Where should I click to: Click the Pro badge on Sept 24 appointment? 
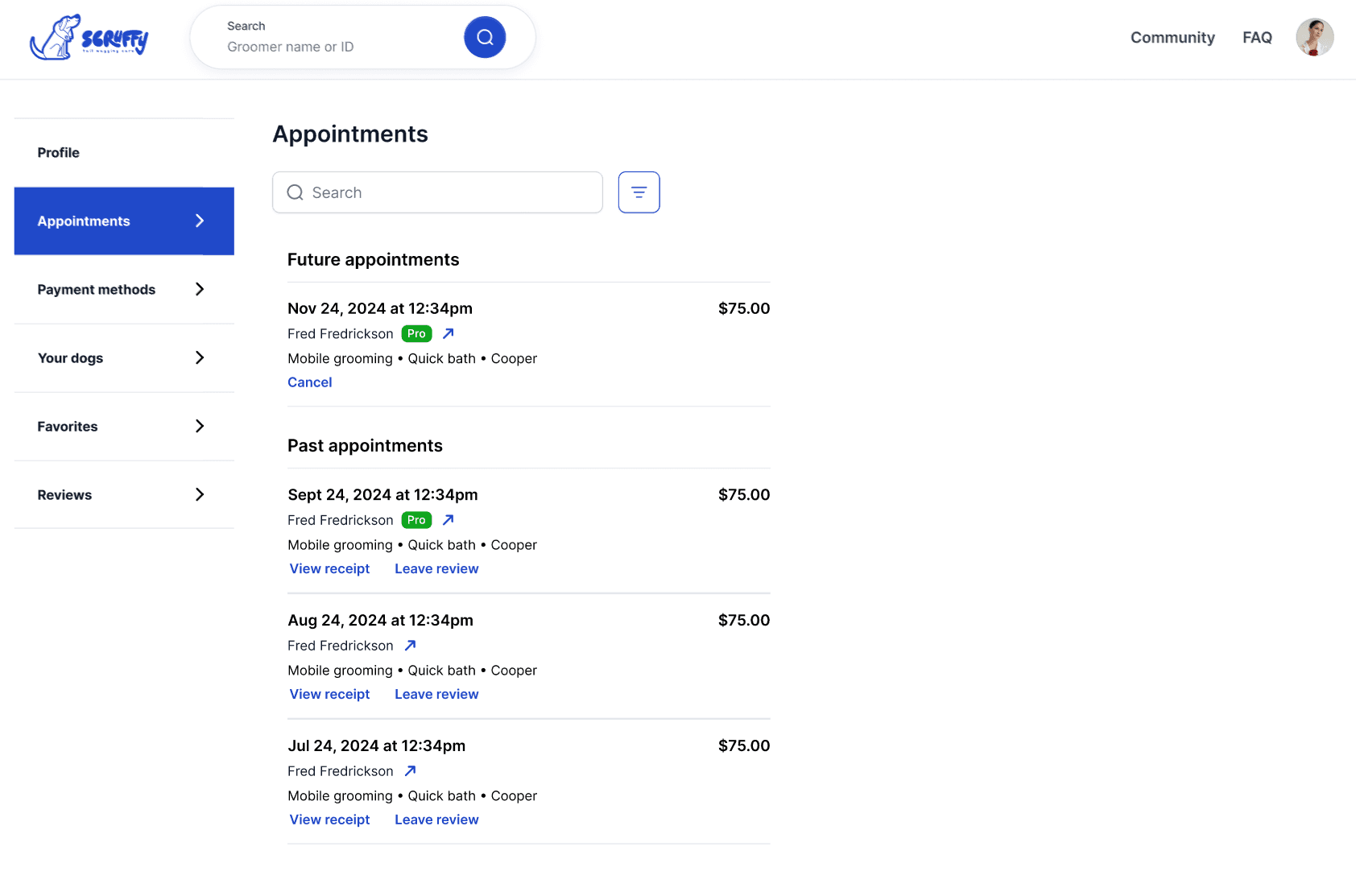(x=416, y=520)
